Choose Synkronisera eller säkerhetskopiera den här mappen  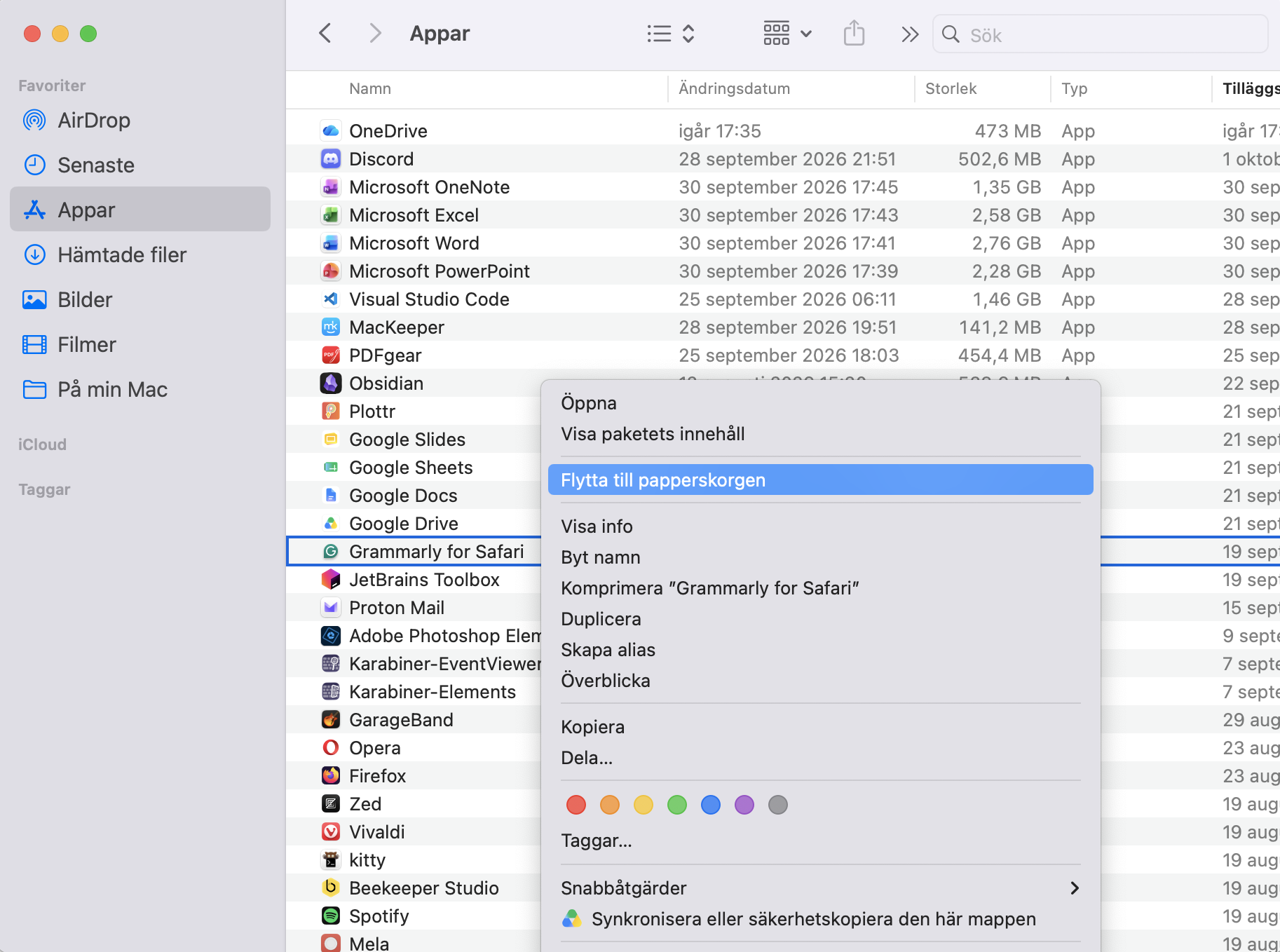[x=821, y=919]
